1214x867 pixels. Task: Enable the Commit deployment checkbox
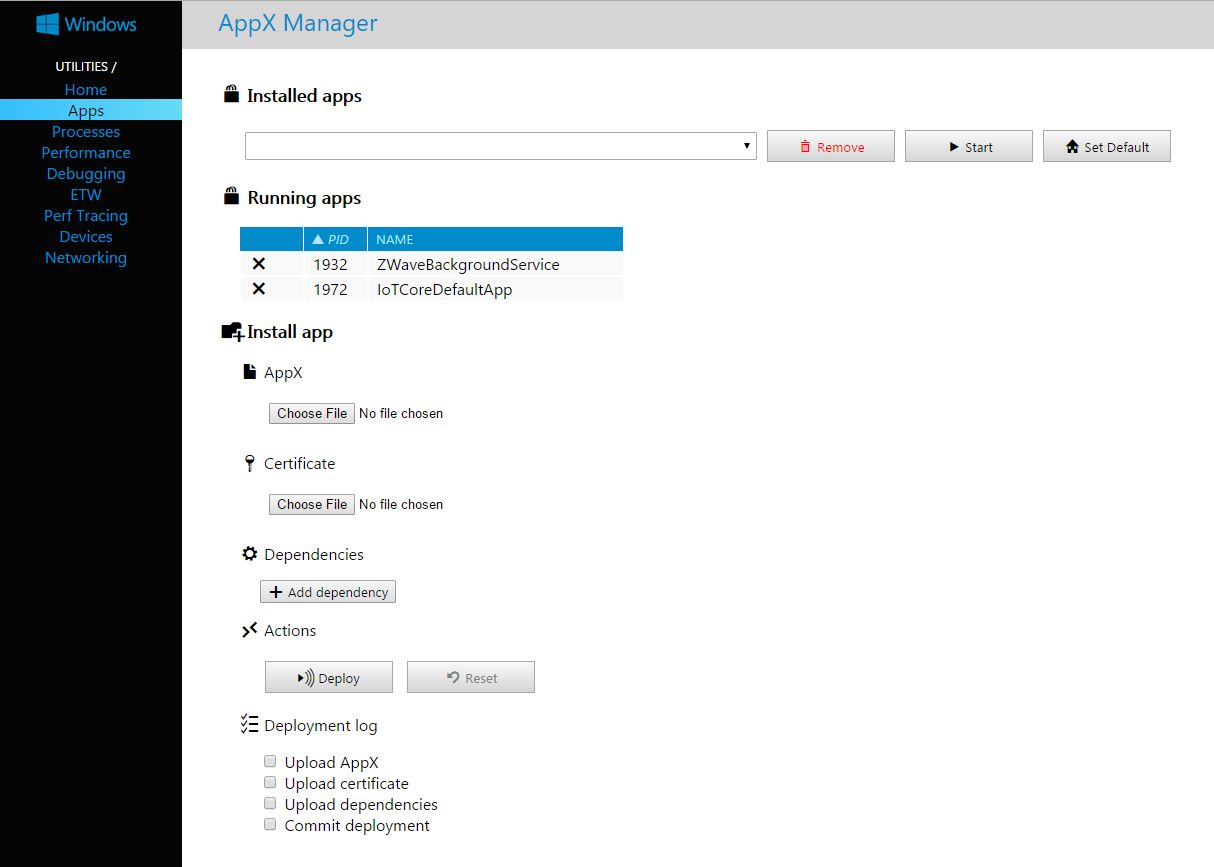click(270, 825)
